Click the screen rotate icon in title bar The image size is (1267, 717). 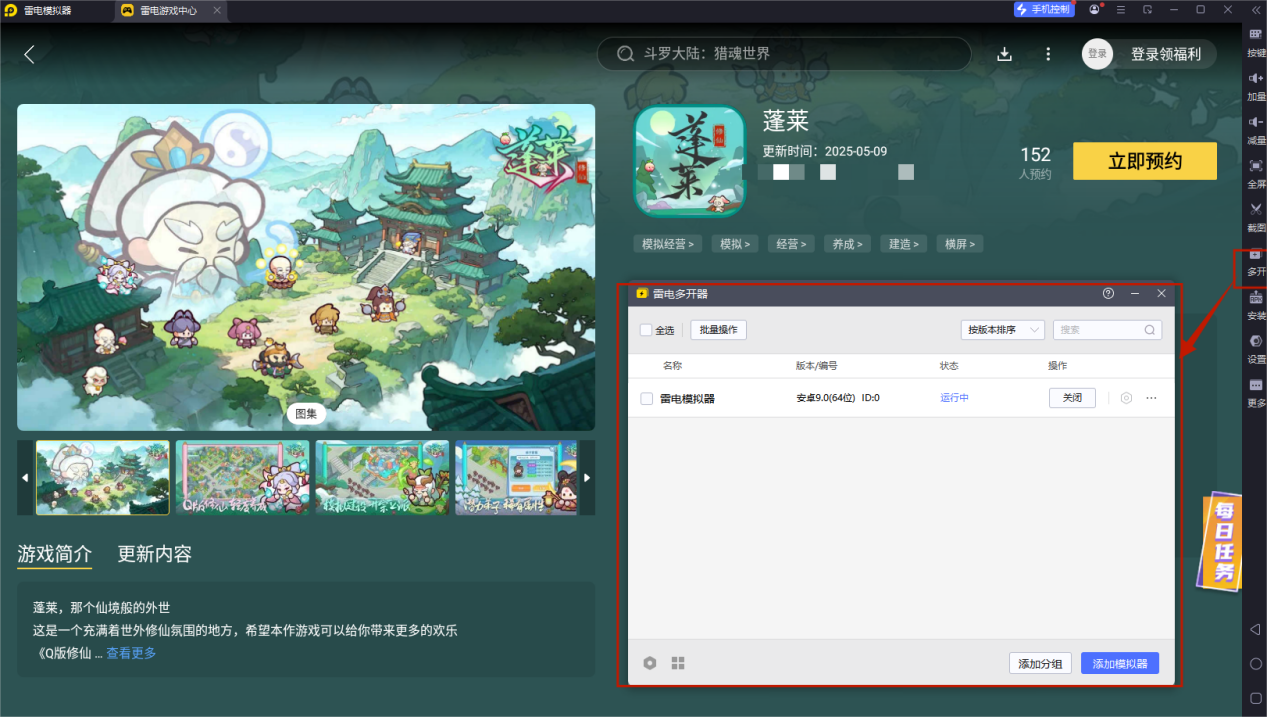[x=1148, y=10]
